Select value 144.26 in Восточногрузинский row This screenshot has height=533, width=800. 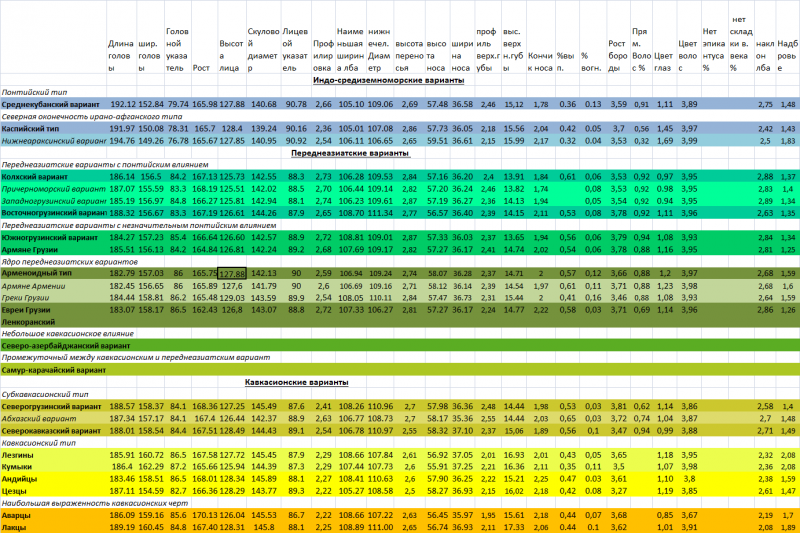click(264, 213)
